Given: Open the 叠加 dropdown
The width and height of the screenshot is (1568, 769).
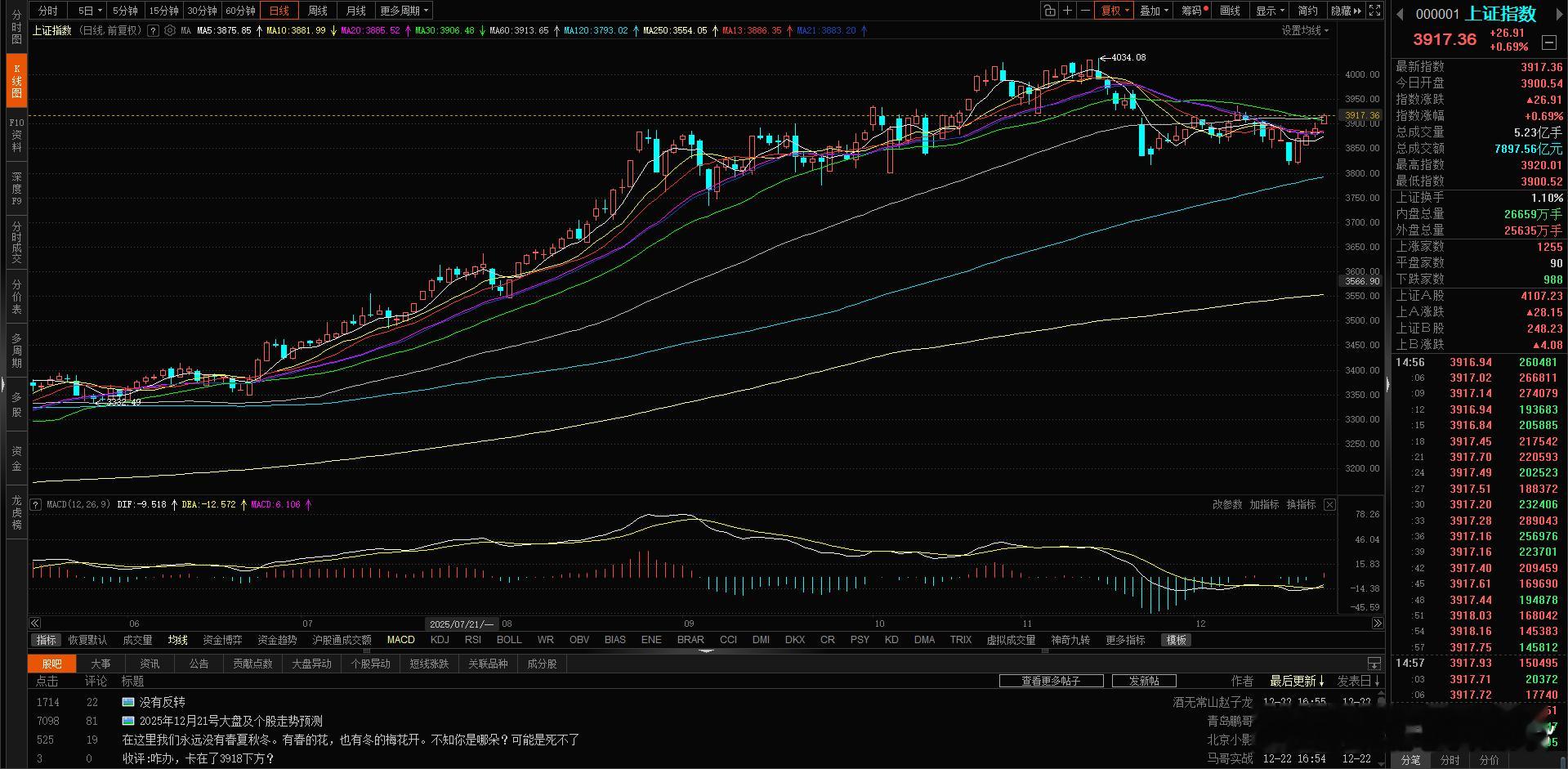Looking at the screenshot, I should [x=1154, y=11].
